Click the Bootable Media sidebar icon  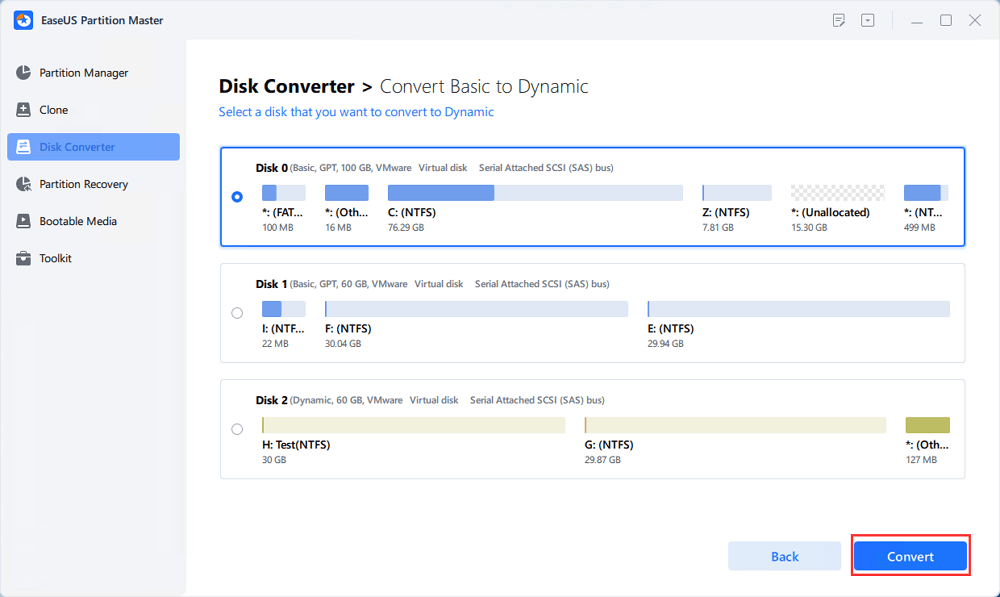pos(23,221)
